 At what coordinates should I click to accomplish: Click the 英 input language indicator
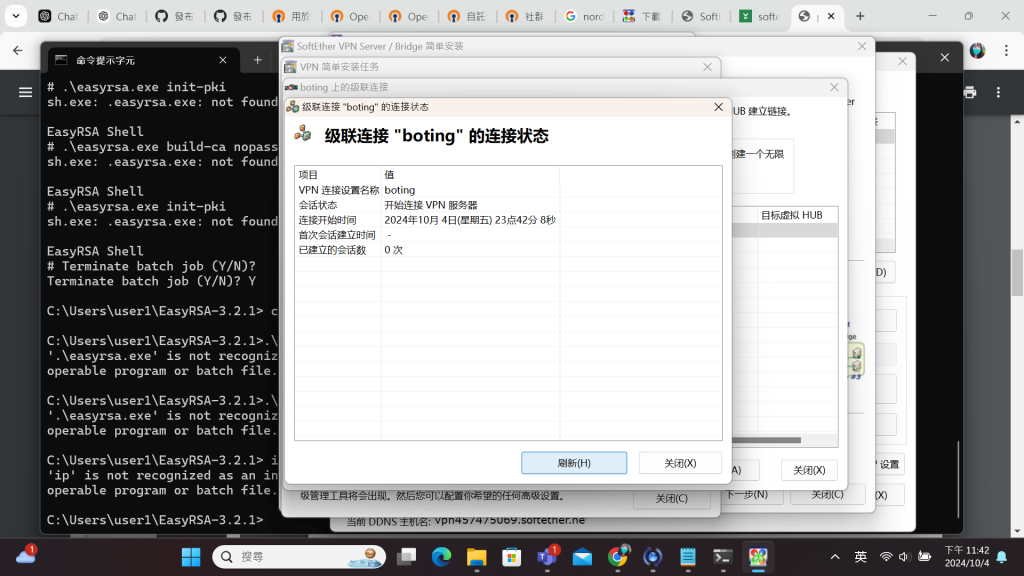(x=861, y=557)
